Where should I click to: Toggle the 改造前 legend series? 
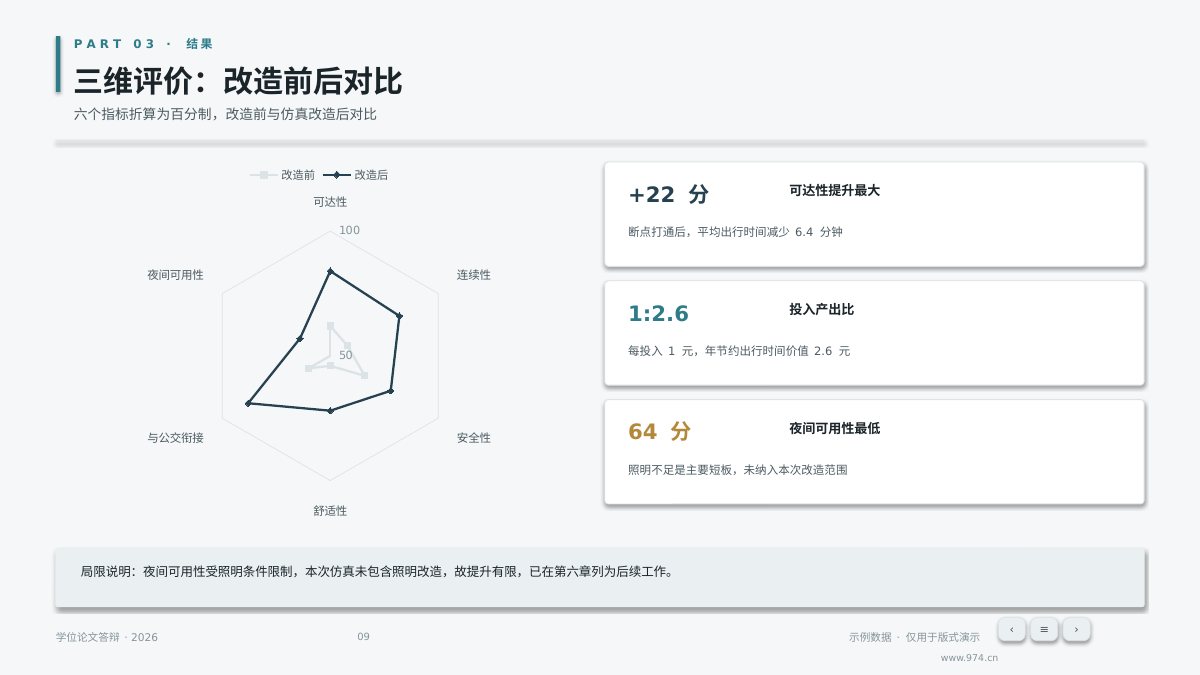[x=282, y=175]
